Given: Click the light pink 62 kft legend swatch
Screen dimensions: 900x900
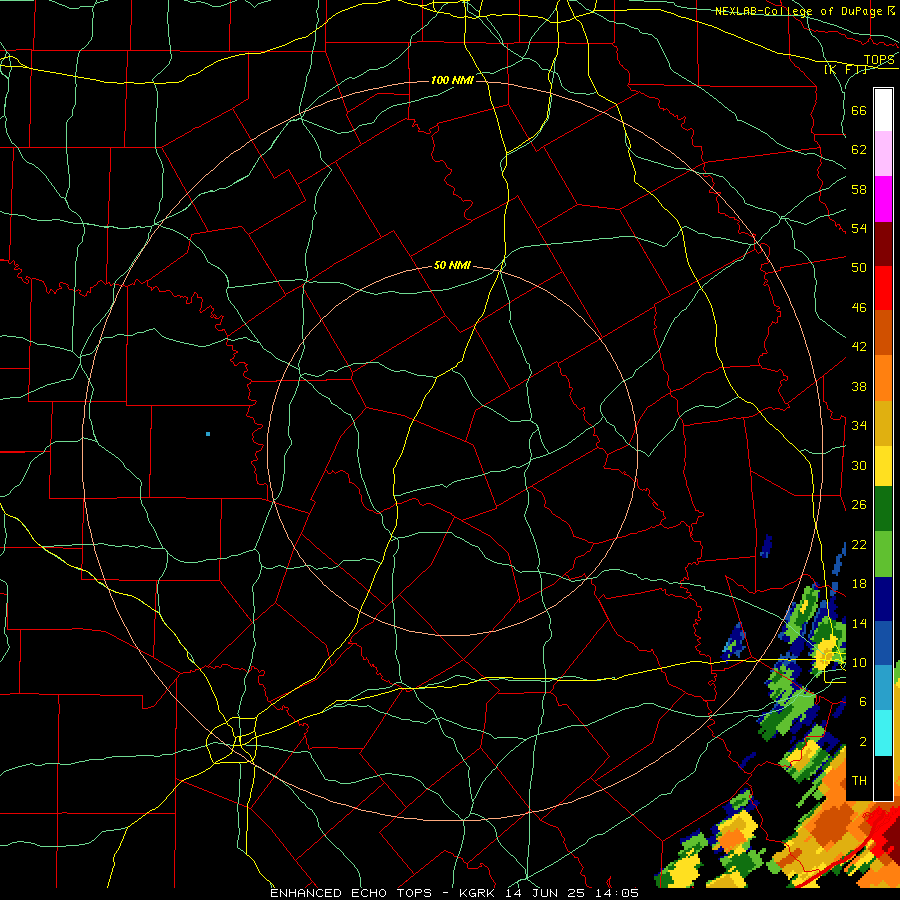Looking at the screenshot, I should click(883, 154).
